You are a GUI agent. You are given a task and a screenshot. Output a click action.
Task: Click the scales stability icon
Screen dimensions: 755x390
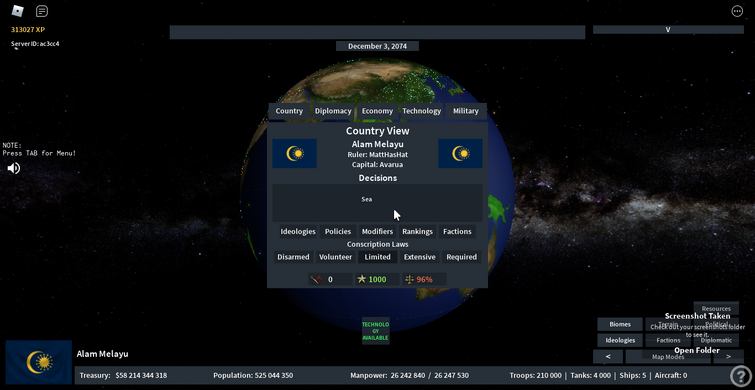click(409, 279)
